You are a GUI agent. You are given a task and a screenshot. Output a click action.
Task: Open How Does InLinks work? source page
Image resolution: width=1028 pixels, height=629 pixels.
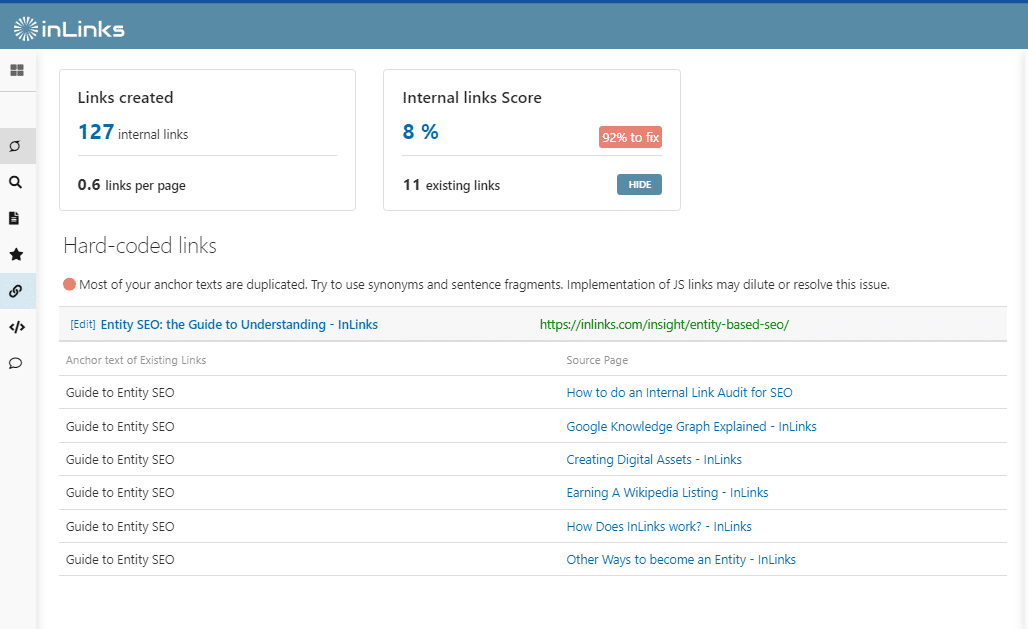(659, 526)
